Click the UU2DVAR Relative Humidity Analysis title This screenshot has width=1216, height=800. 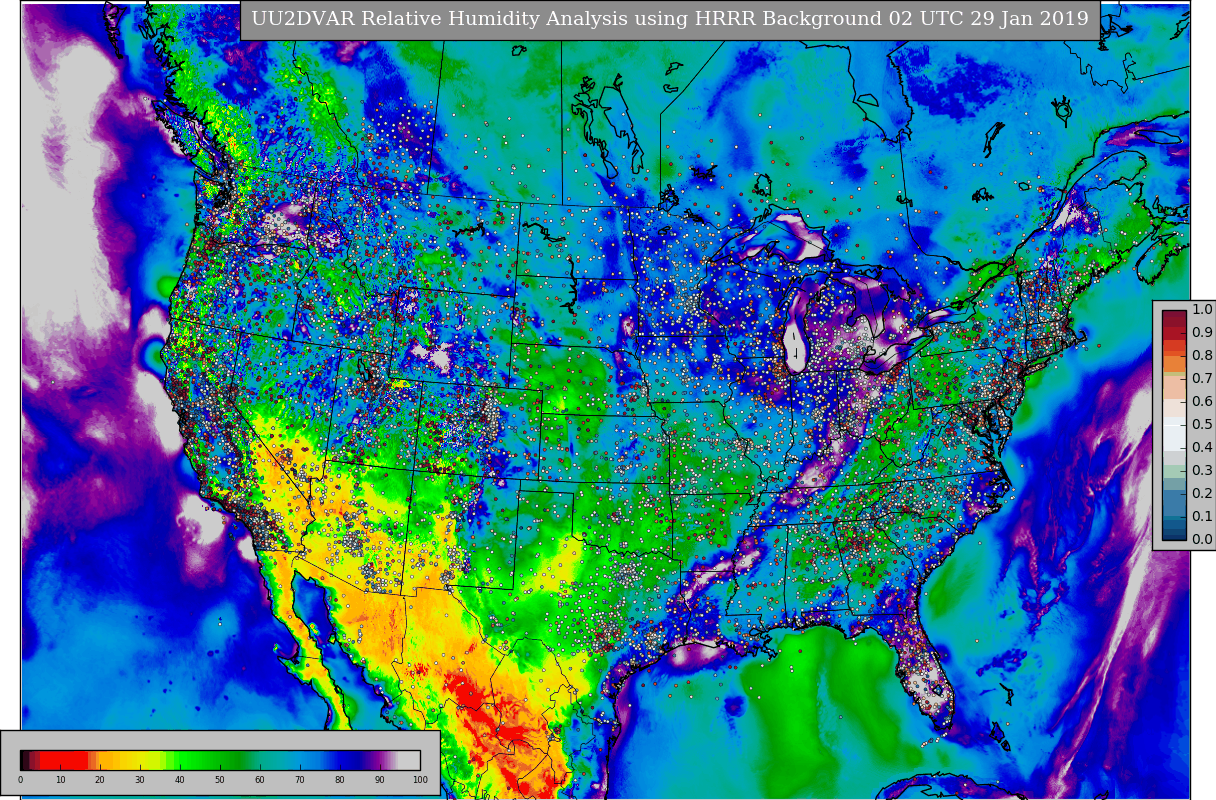point(670,19)
